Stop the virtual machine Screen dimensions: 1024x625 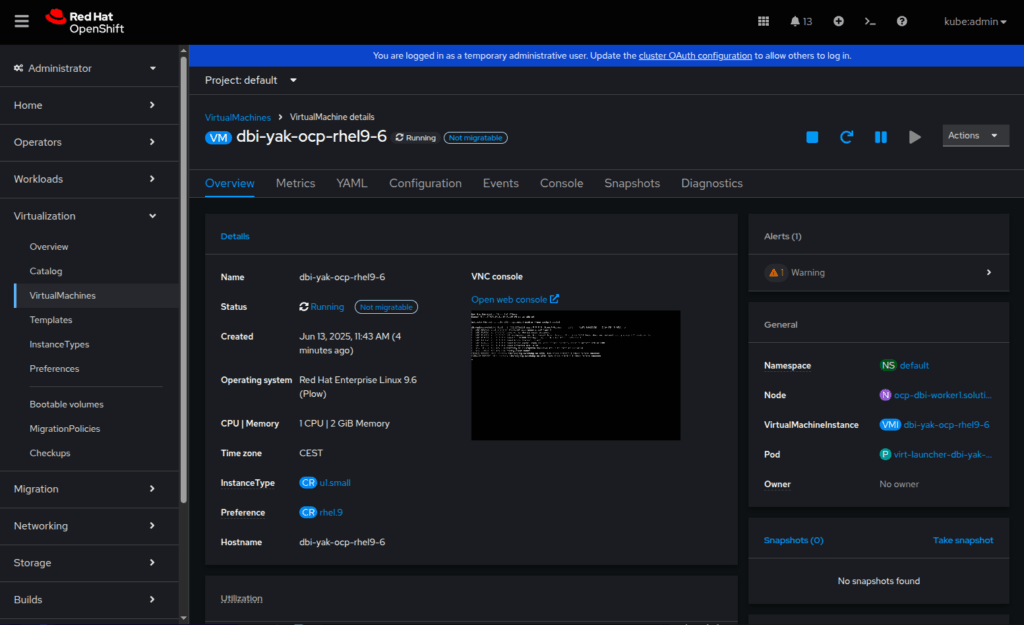click(812, 137)
